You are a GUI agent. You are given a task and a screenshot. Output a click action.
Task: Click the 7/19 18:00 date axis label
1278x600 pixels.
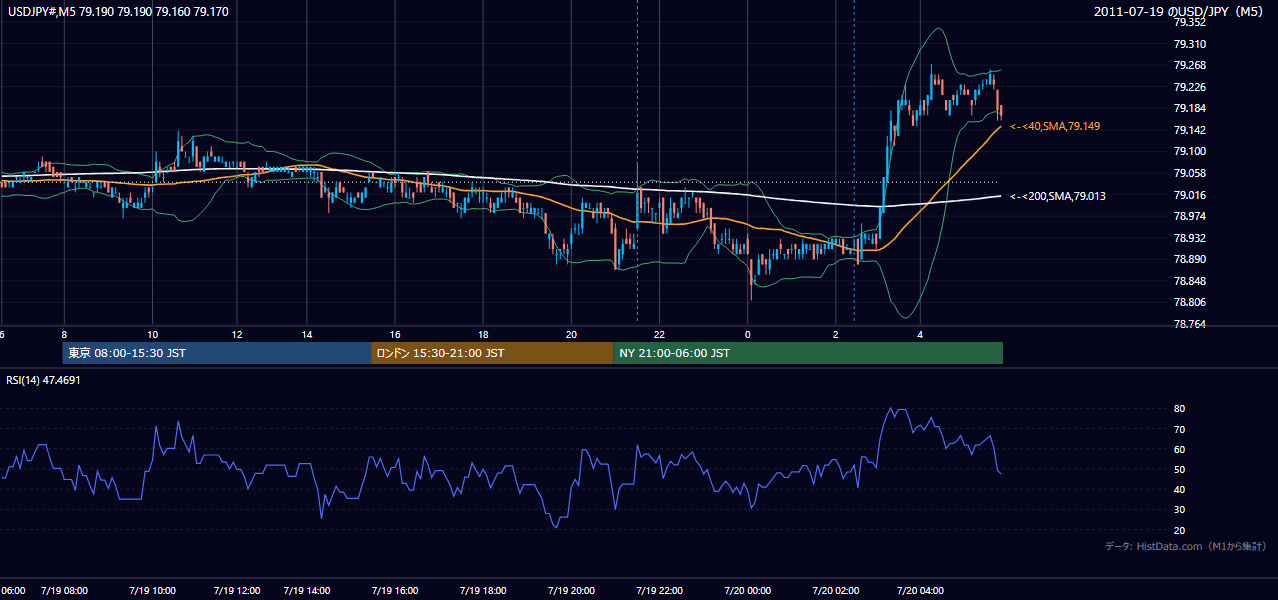(483, 590)
